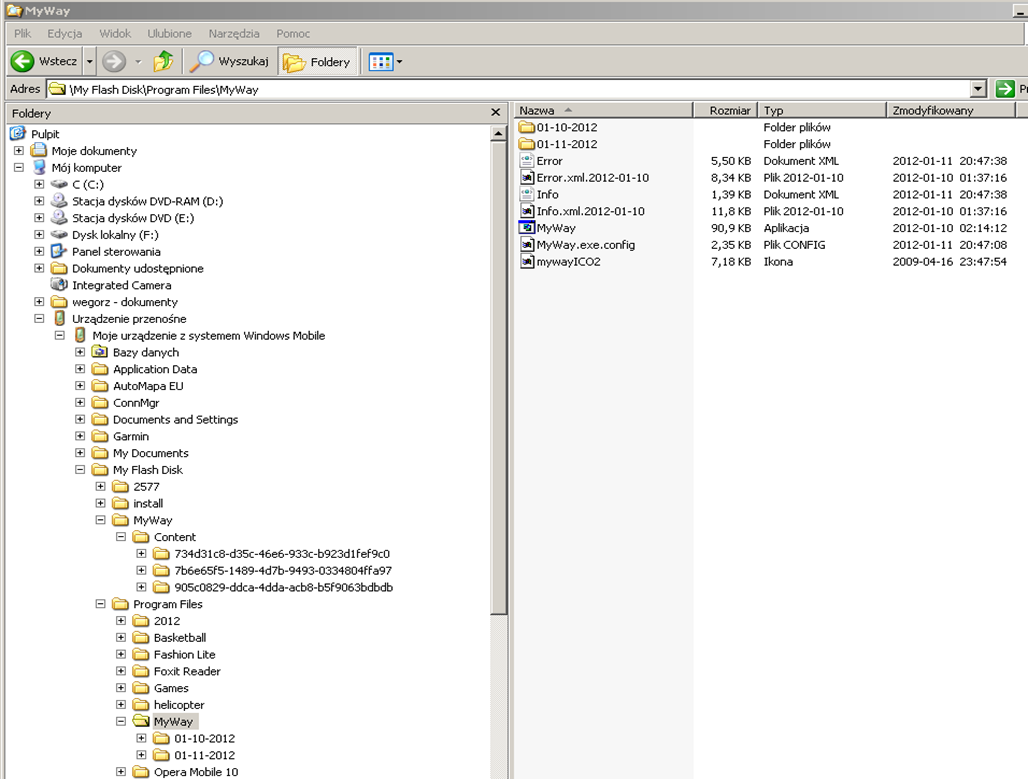The height and width of the screenshot is (779, 1028).
Task: Click the Plik CONFIG type cell
Action: coord(794,245)
